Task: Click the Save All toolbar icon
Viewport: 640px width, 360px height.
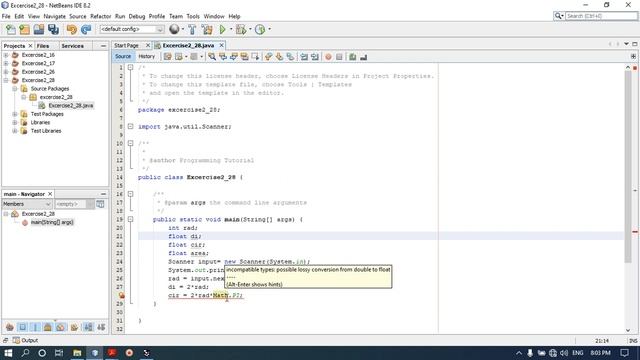Action: 53,29
